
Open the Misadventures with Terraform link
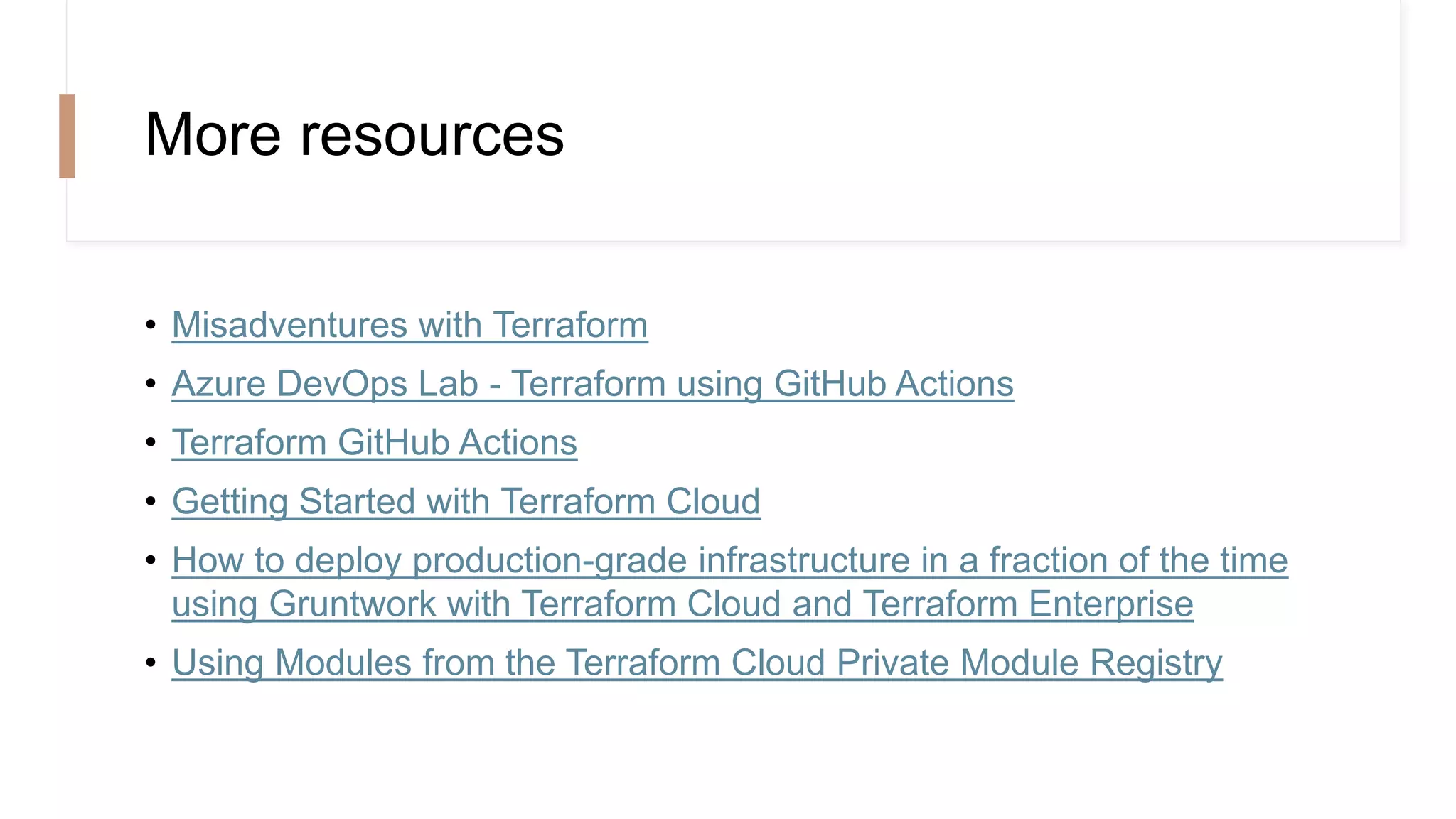coord(409,325)
